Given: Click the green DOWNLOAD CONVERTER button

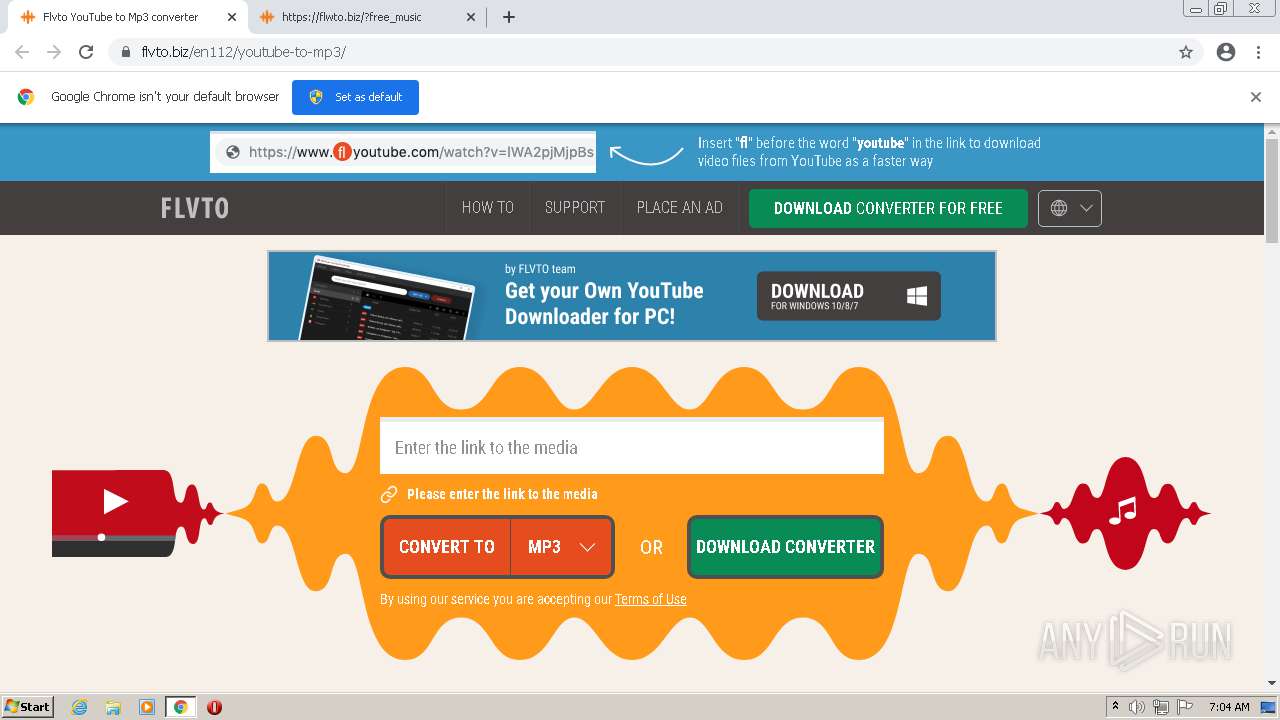Looking at the screenshot, I should tap(785, 547).
